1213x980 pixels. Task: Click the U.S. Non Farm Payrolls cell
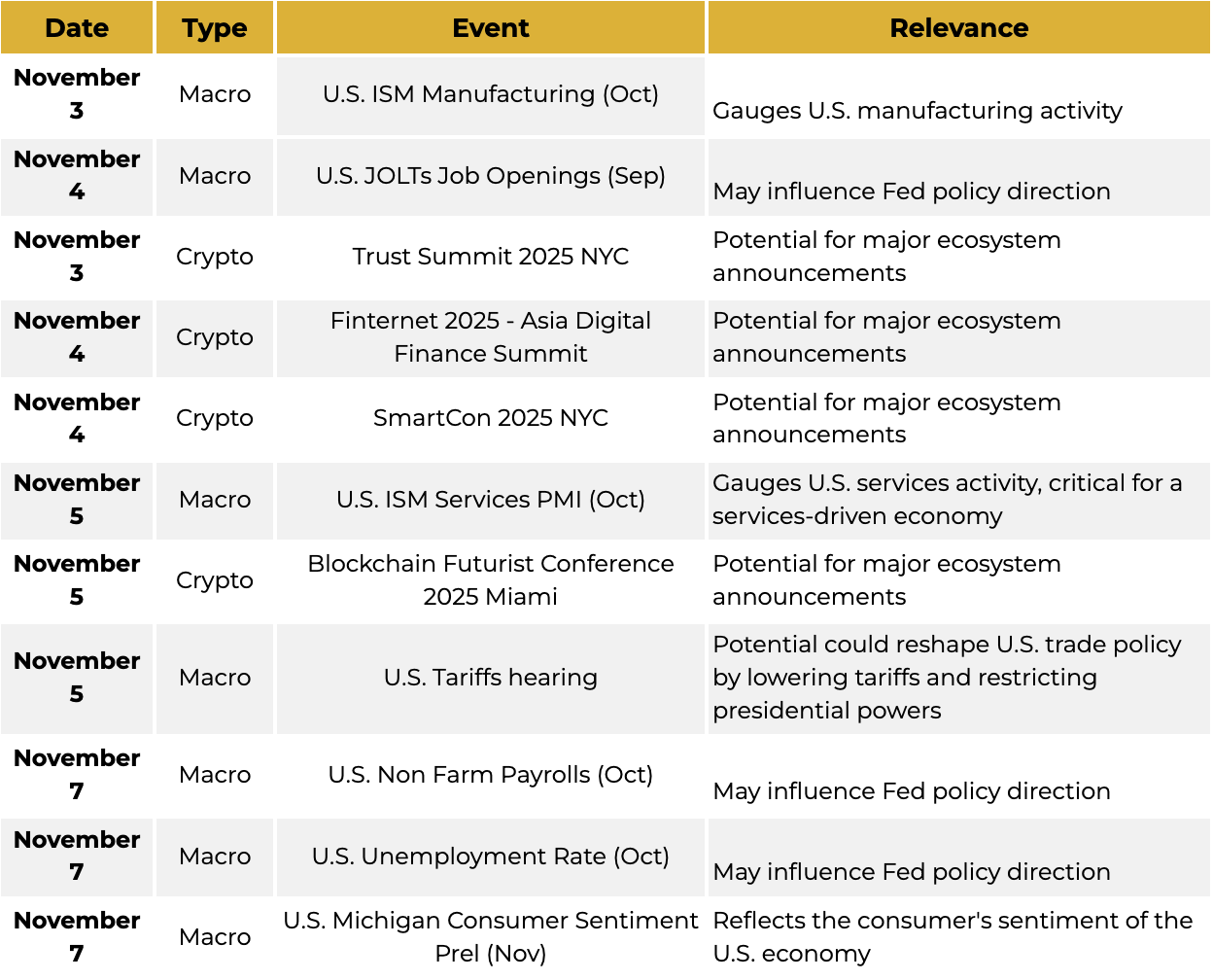(x=490, y=775)
